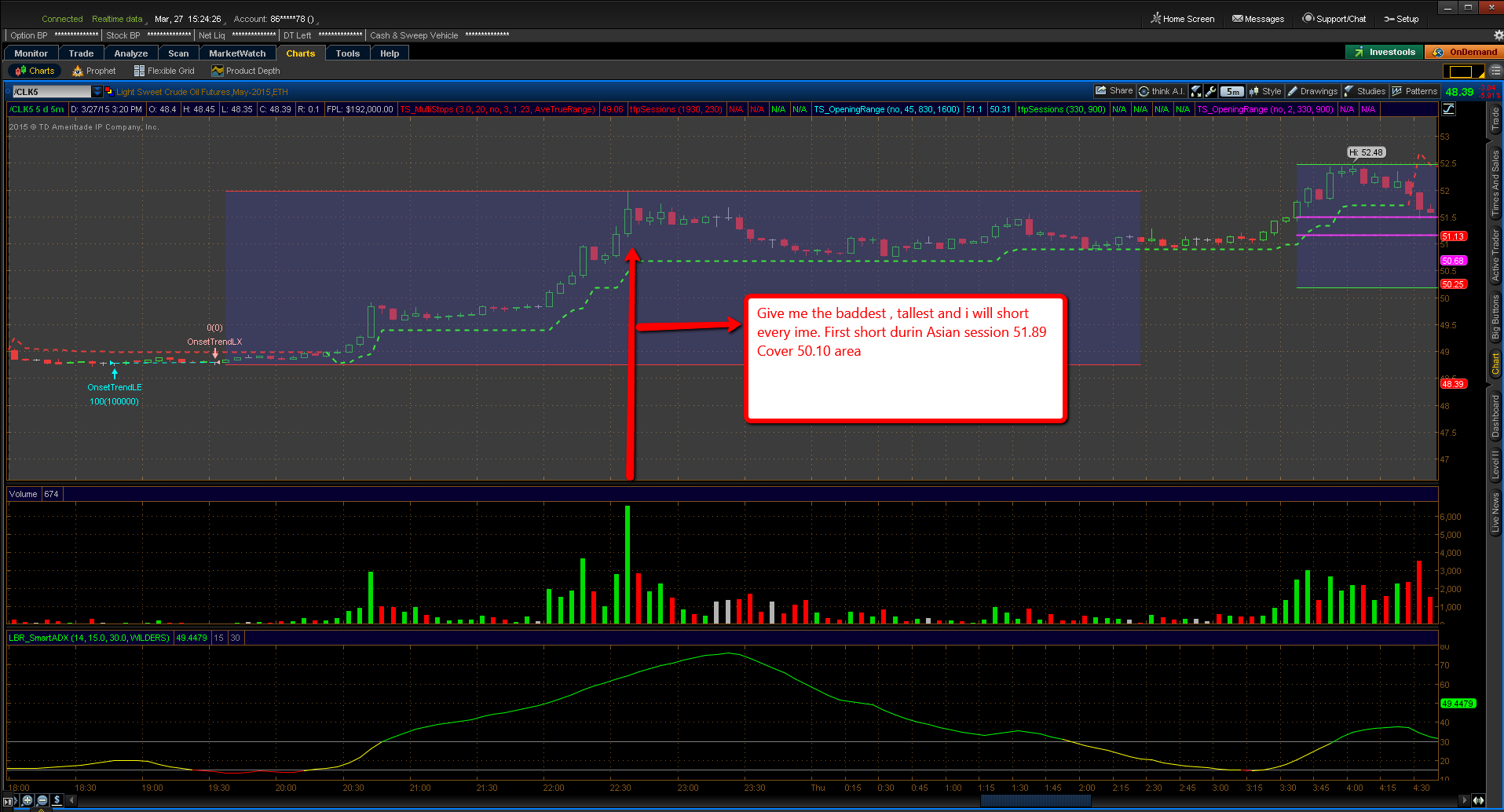Open Edit Studies flask-arrow icon

(1196, 91)
